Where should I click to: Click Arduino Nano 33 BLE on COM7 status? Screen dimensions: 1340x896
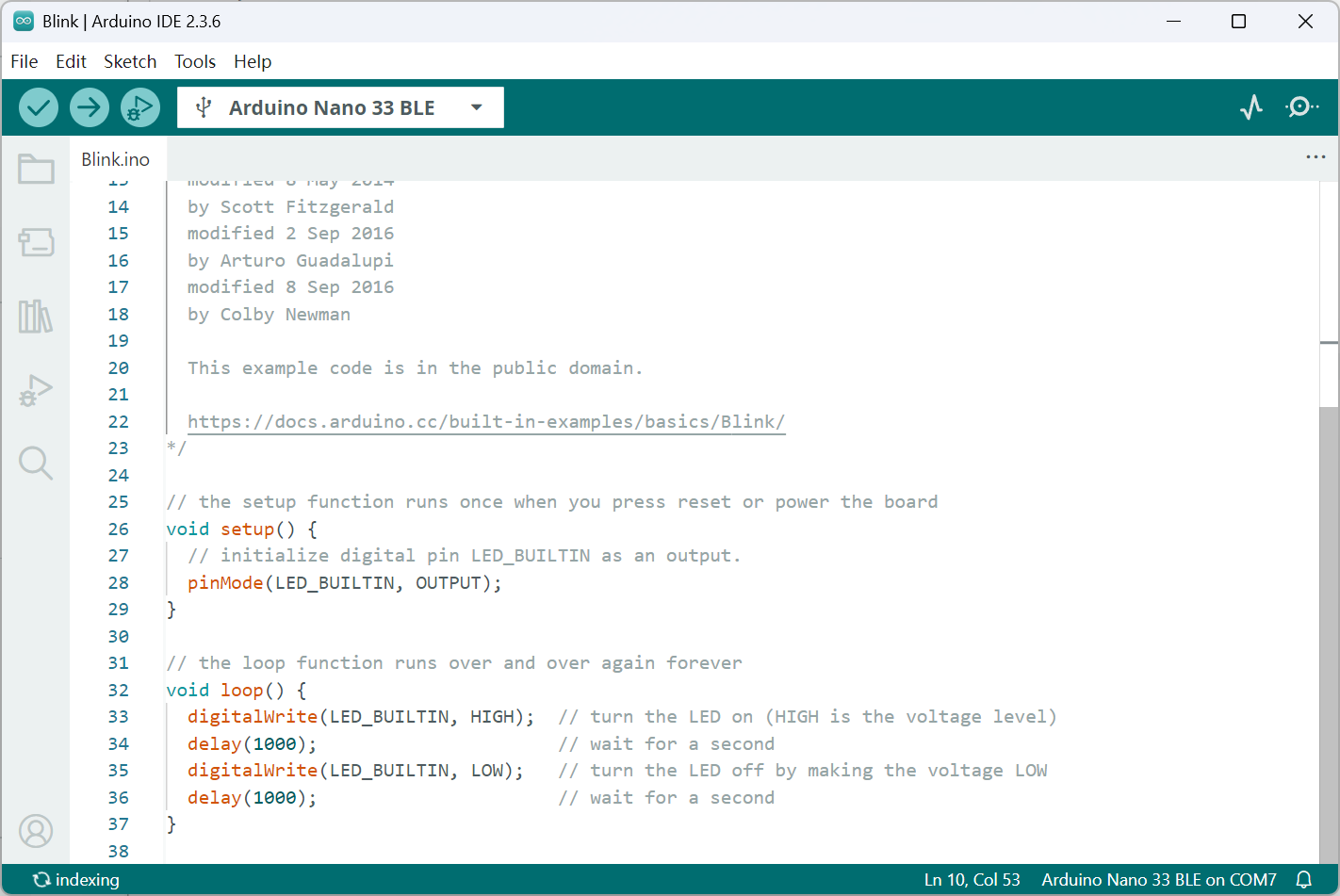point(1158,880)
